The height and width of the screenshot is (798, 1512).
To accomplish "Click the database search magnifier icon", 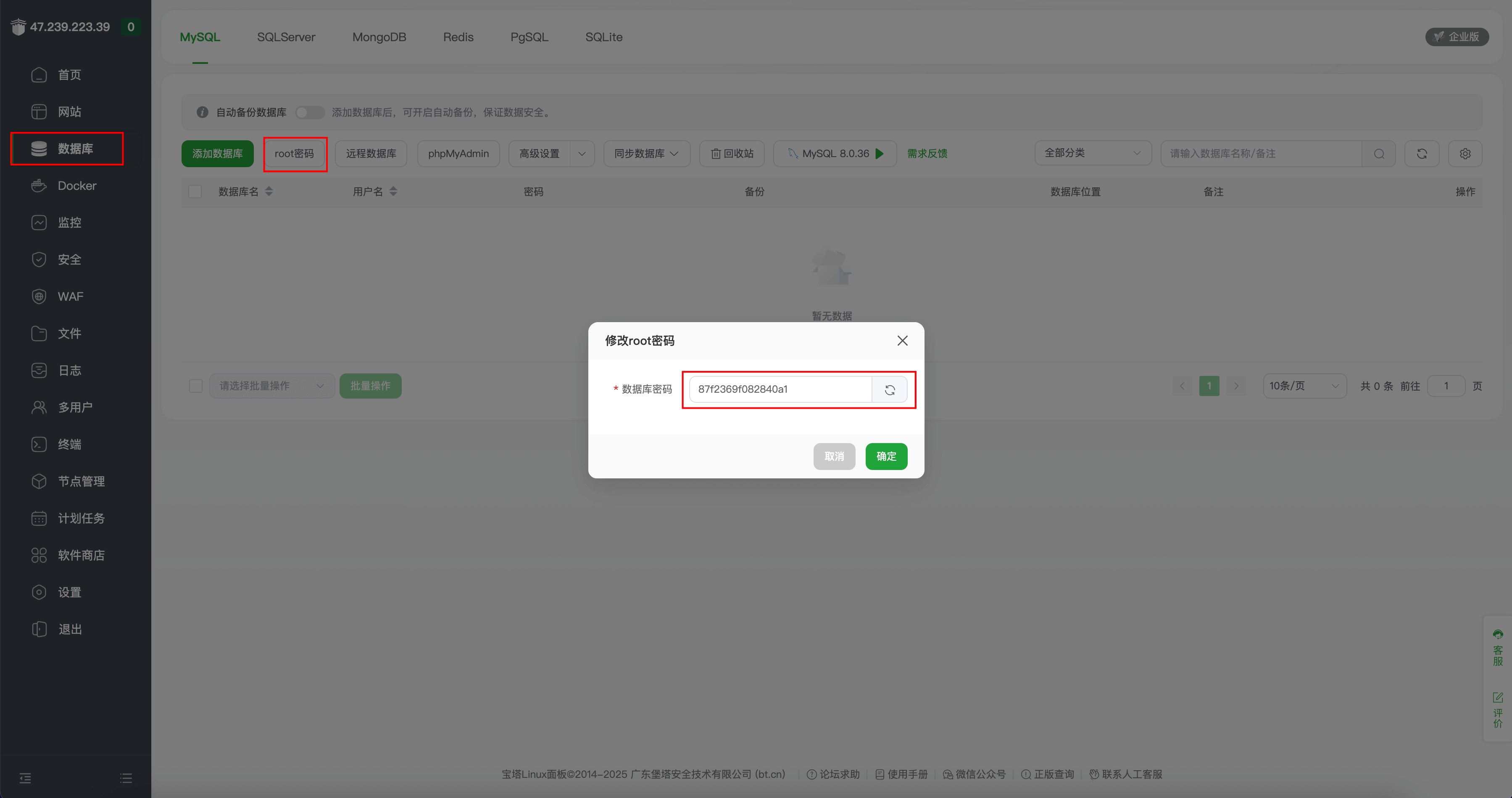I will pyautogui.click(x=1379, y=154).
